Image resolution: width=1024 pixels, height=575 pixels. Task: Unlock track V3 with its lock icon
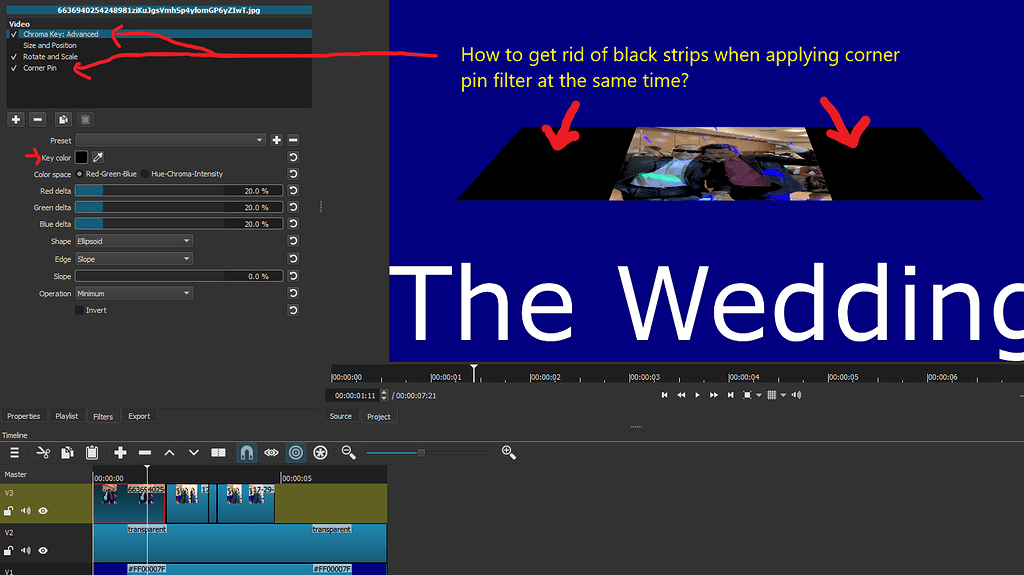click(8, 511)
